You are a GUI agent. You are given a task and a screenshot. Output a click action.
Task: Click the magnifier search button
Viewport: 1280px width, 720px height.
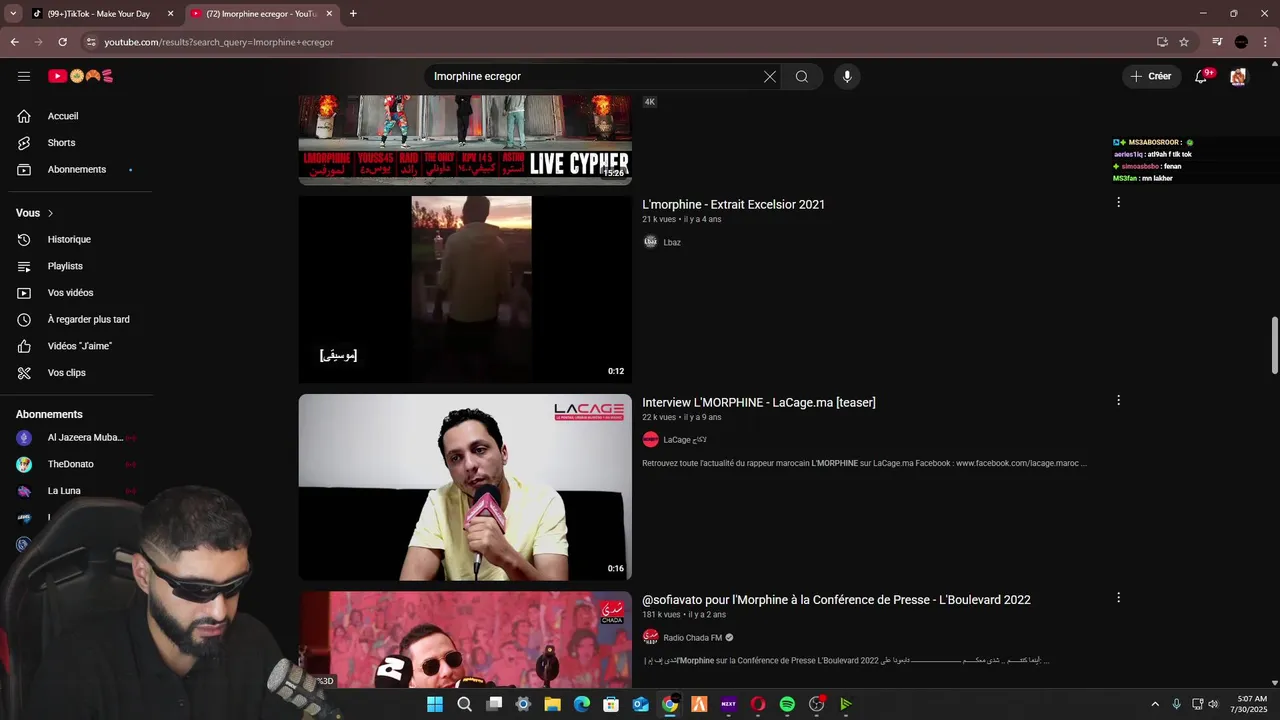(802, 77)
